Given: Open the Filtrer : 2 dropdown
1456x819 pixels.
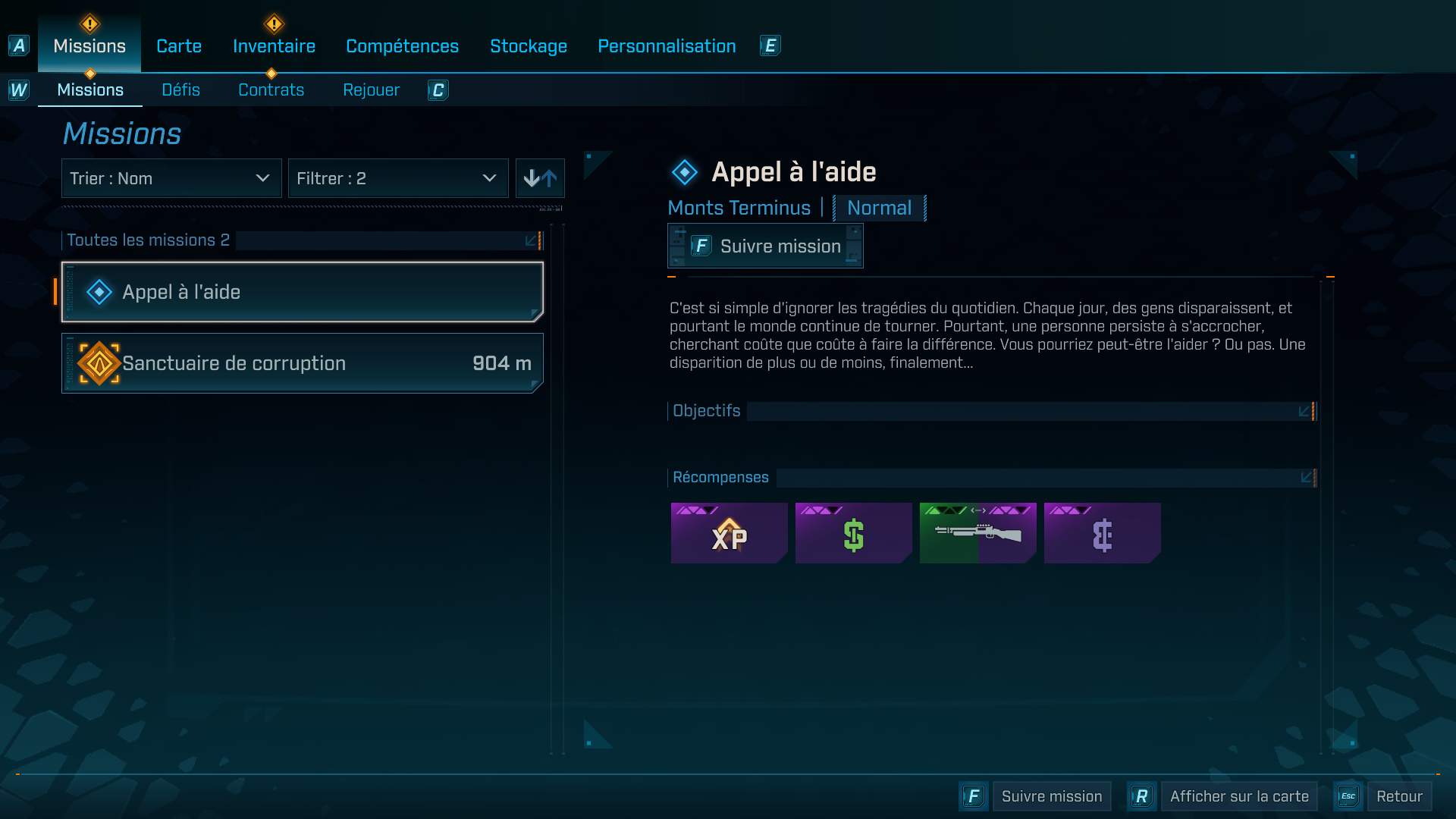Looking at the screenshot, I should [398, 178].
